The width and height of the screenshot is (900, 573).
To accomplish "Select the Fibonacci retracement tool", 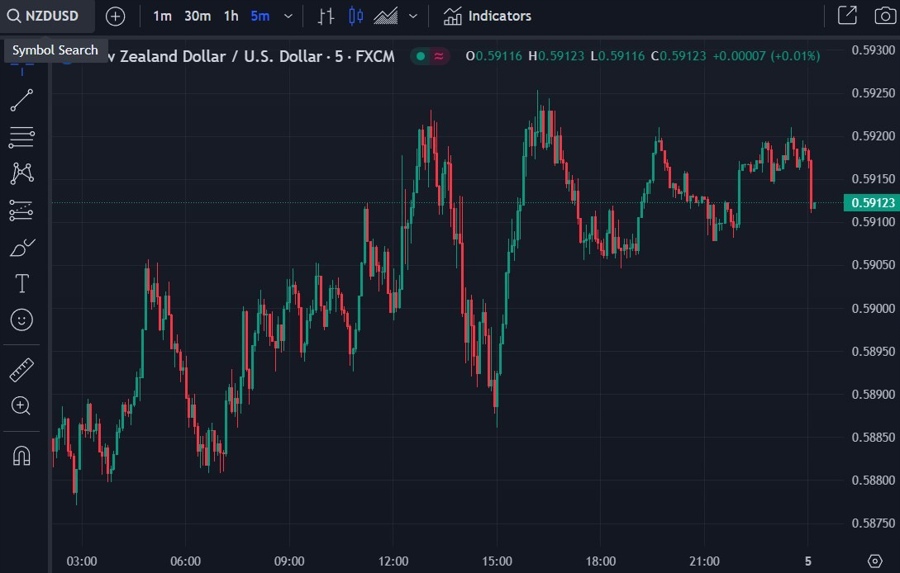I will click(22, 137).
